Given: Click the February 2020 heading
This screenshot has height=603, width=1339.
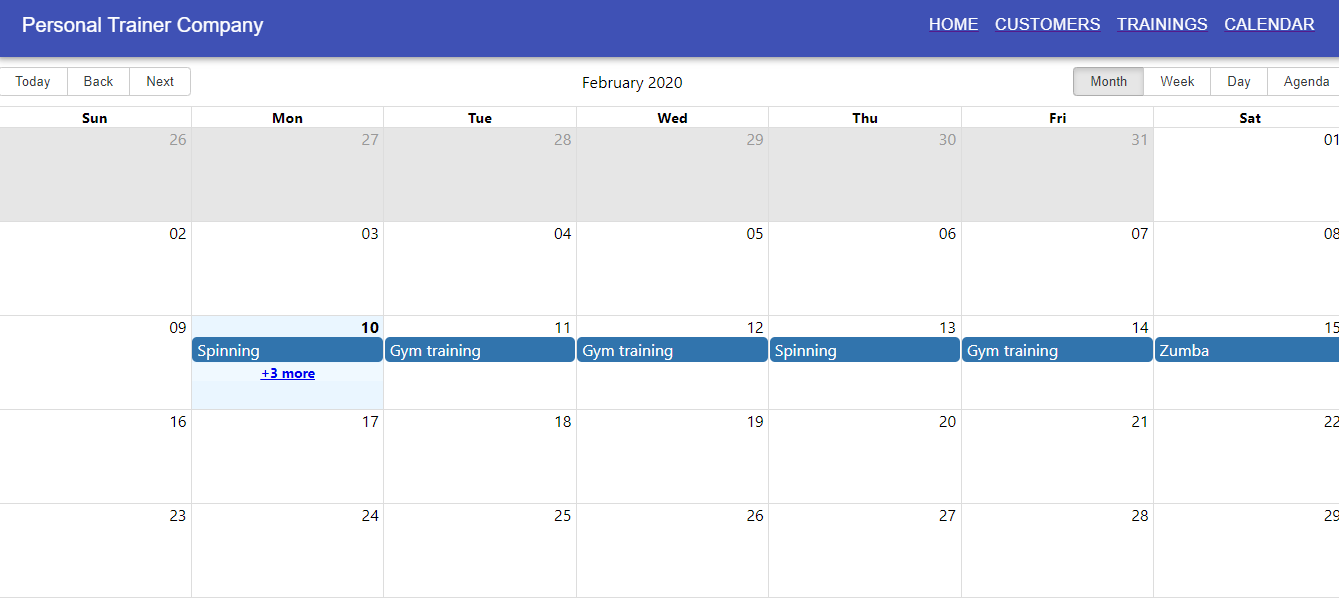Looking at the screenshot, I should click(632, 83).
